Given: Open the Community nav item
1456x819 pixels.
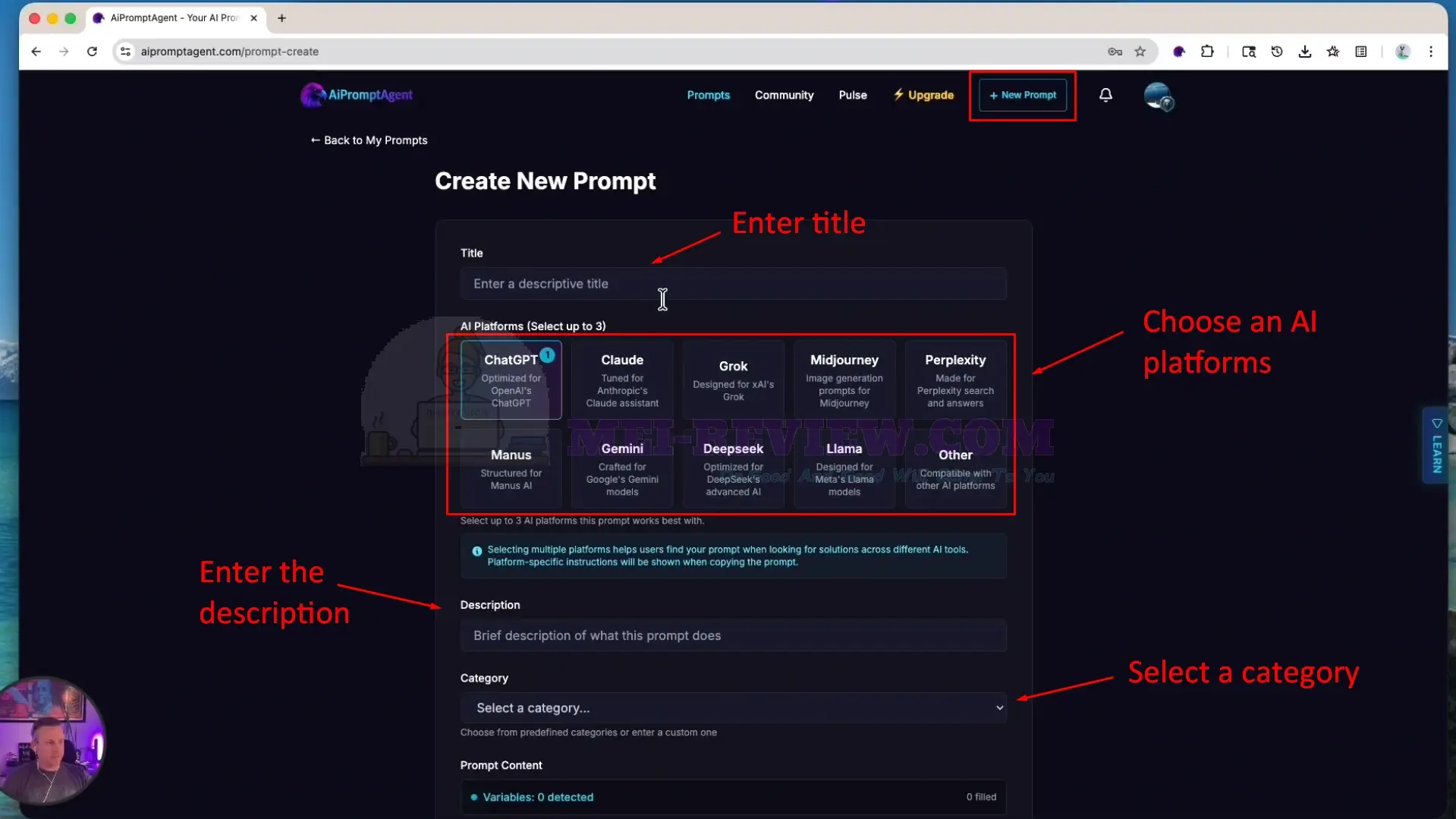Looking at the screenshot, I should [x=784, y=95].
